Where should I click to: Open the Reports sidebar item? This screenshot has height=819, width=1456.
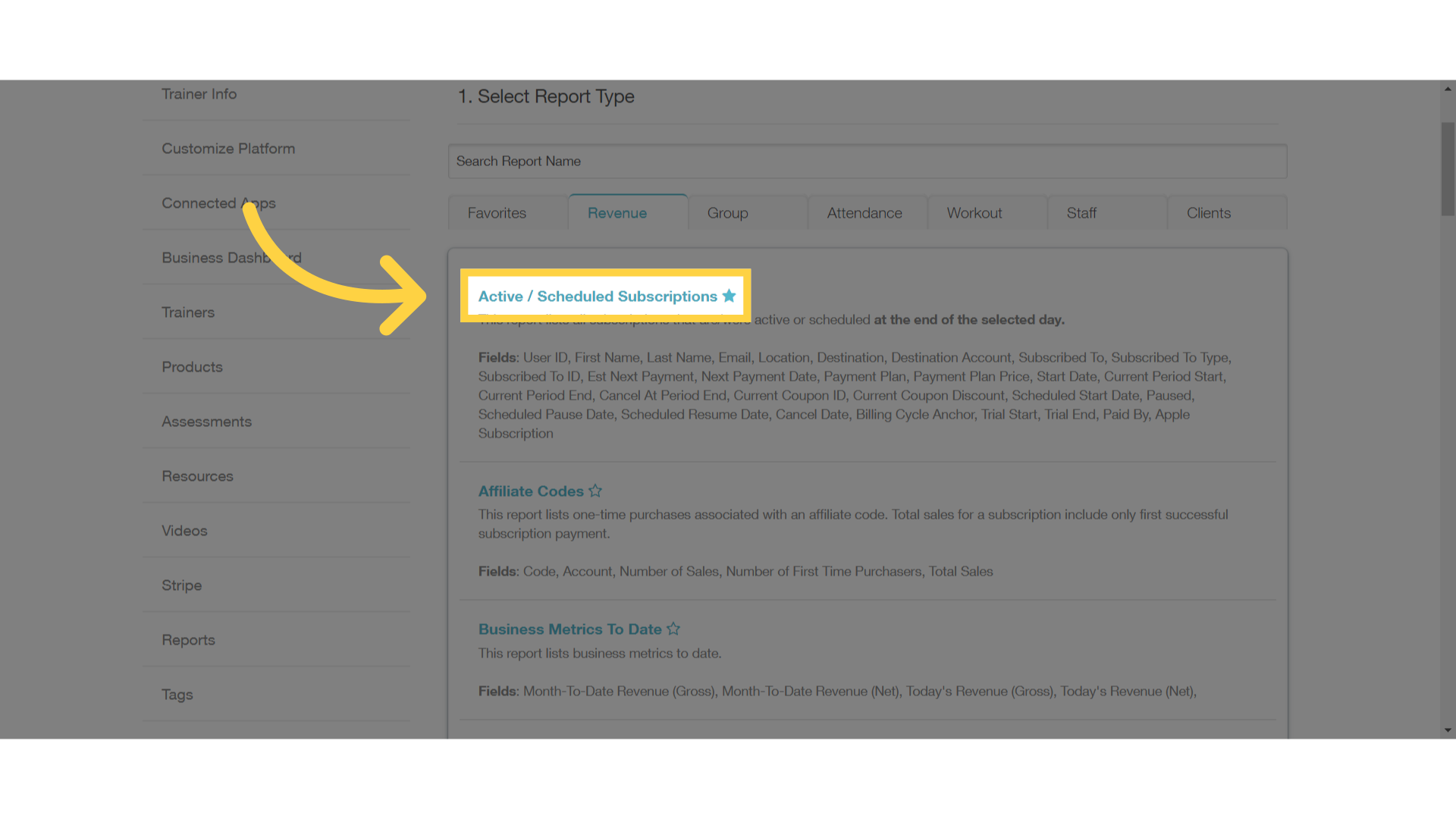[x=188, y=639]
